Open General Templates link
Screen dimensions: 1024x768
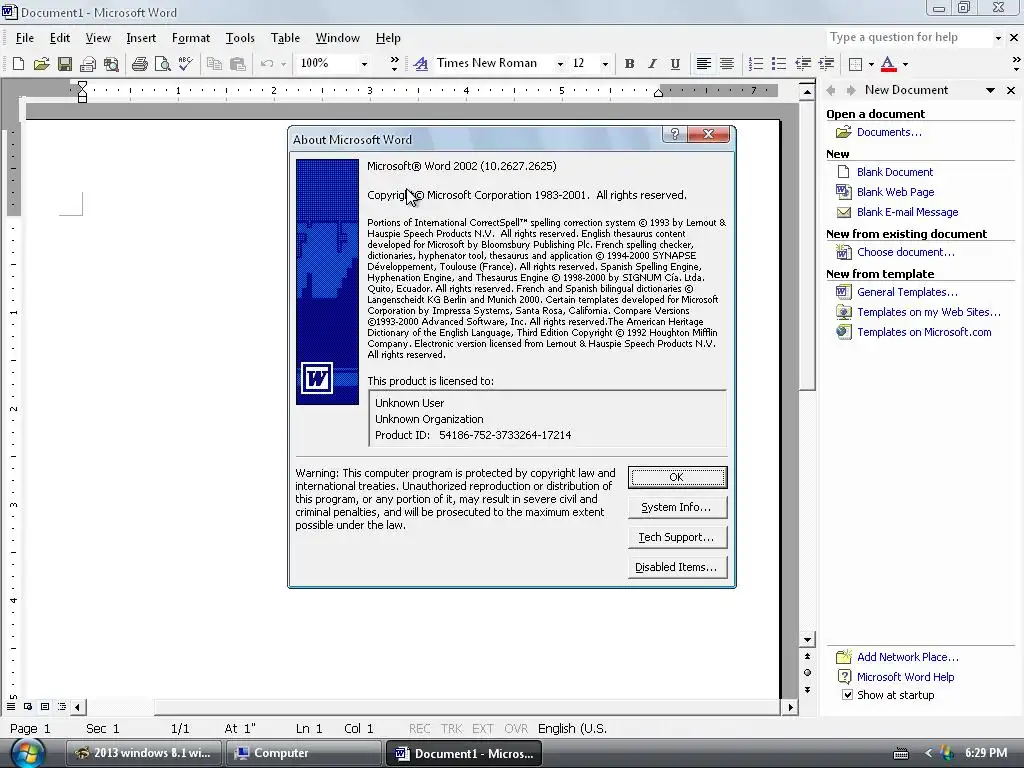pos(907,292)
